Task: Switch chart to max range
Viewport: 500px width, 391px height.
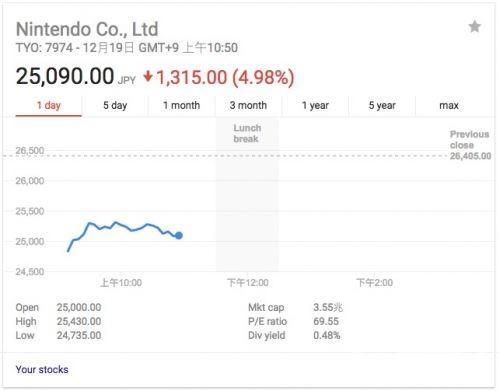Action: [449, 106]
